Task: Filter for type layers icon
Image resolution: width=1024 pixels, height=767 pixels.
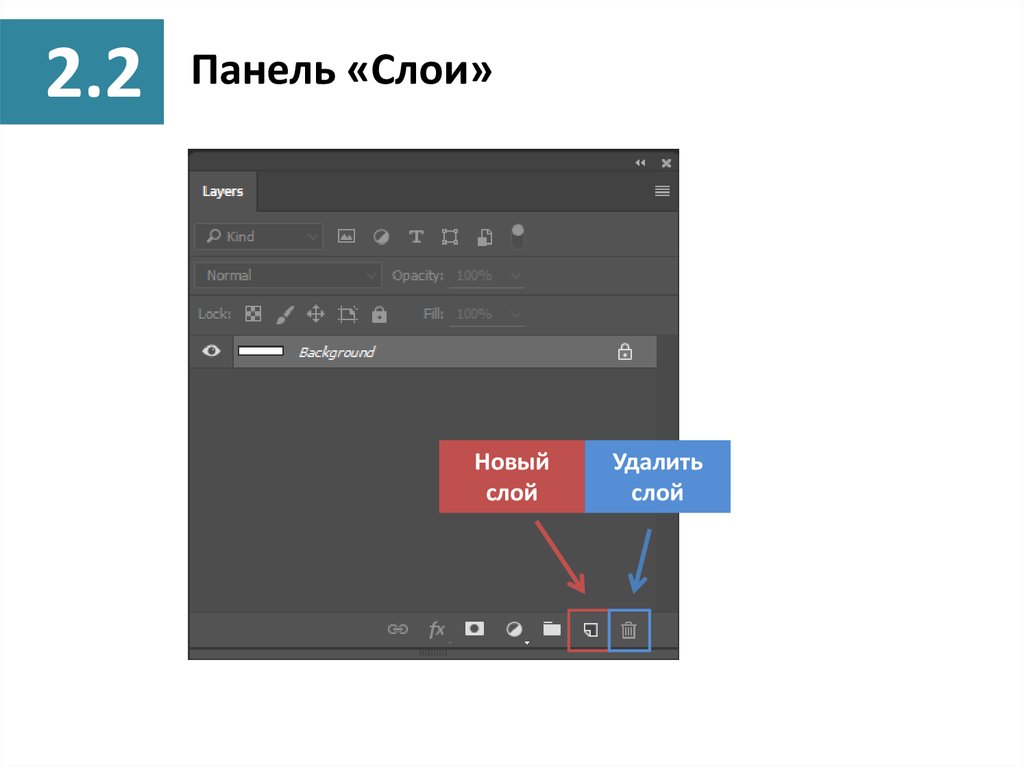Action: coord(416,237)
